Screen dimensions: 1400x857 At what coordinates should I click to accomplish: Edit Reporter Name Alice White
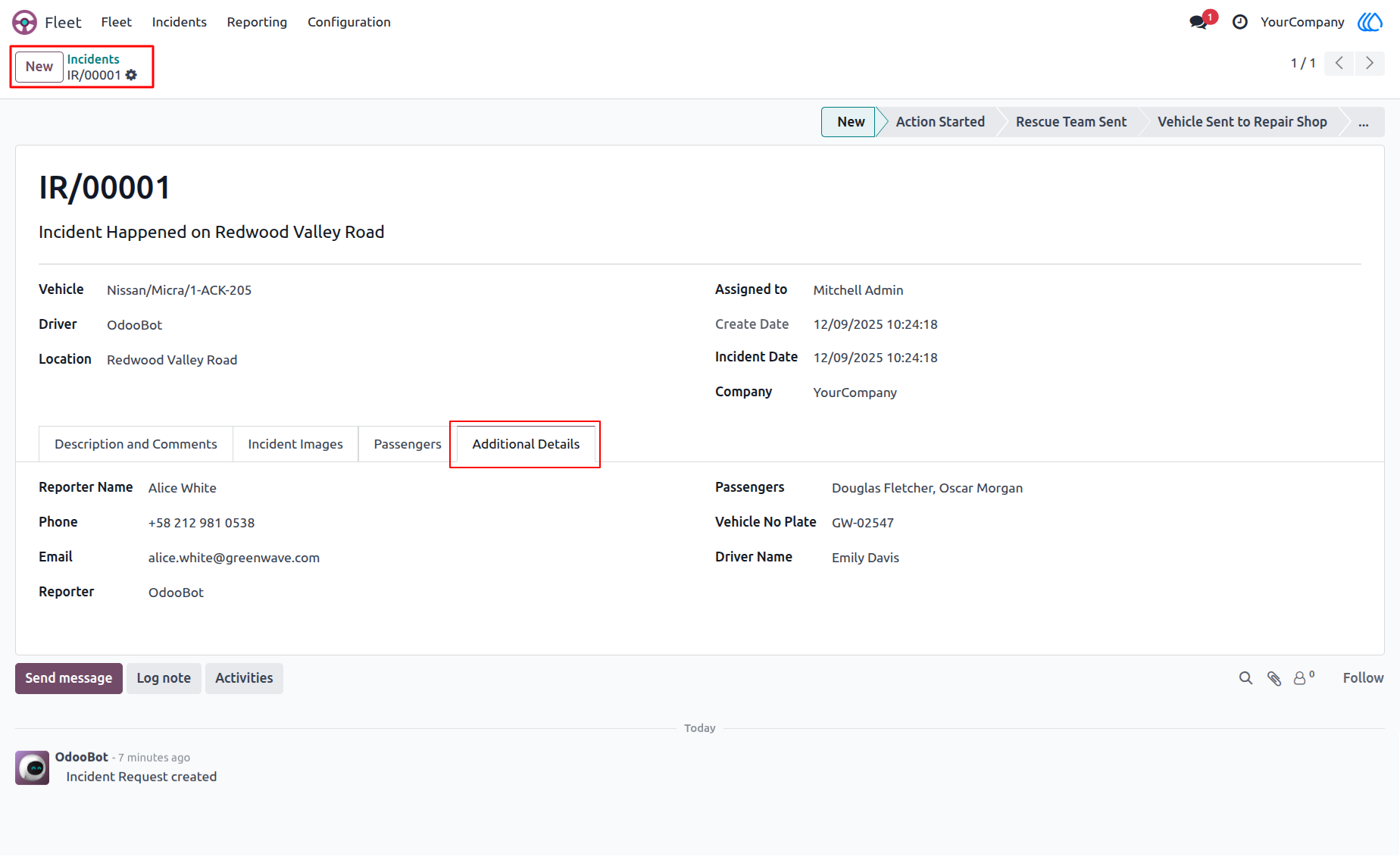[x=183, y=488]
